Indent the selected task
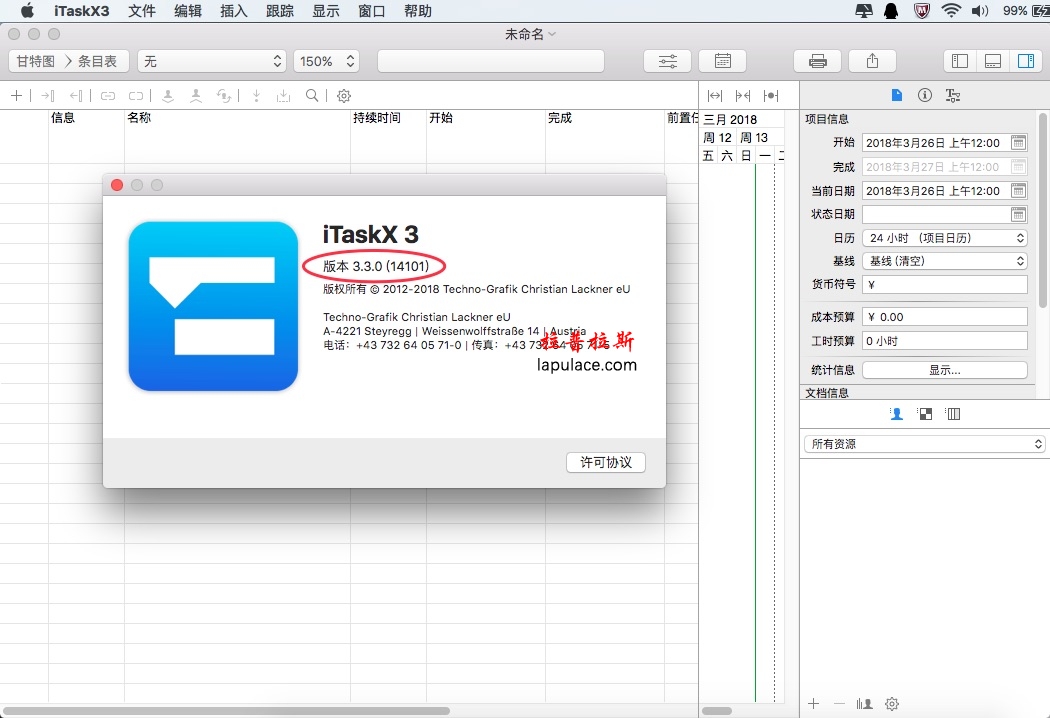This screenshot has height=718, width=1050. [48, 96]
